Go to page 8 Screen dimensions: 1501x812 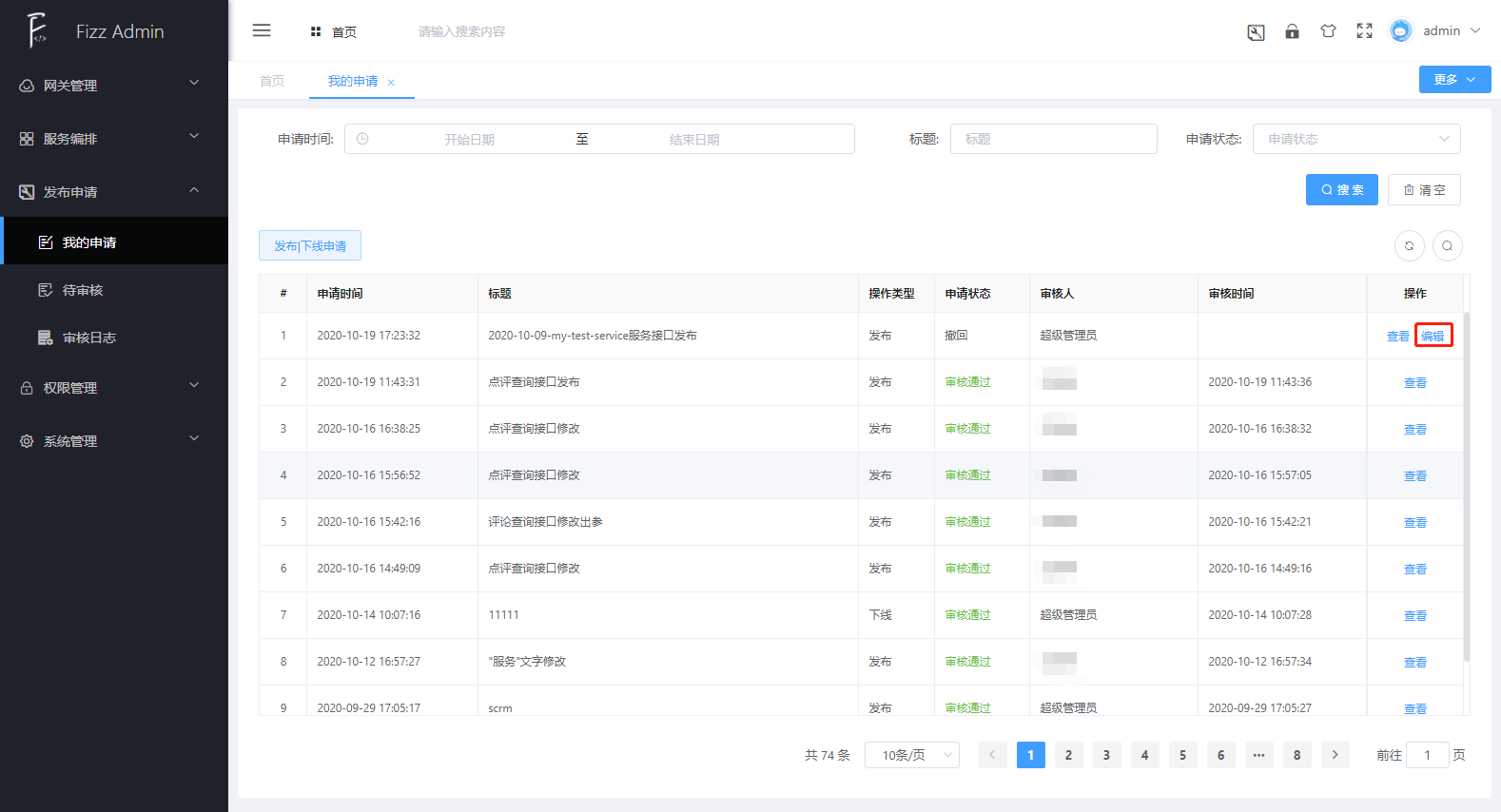[x=1296, y=755]
